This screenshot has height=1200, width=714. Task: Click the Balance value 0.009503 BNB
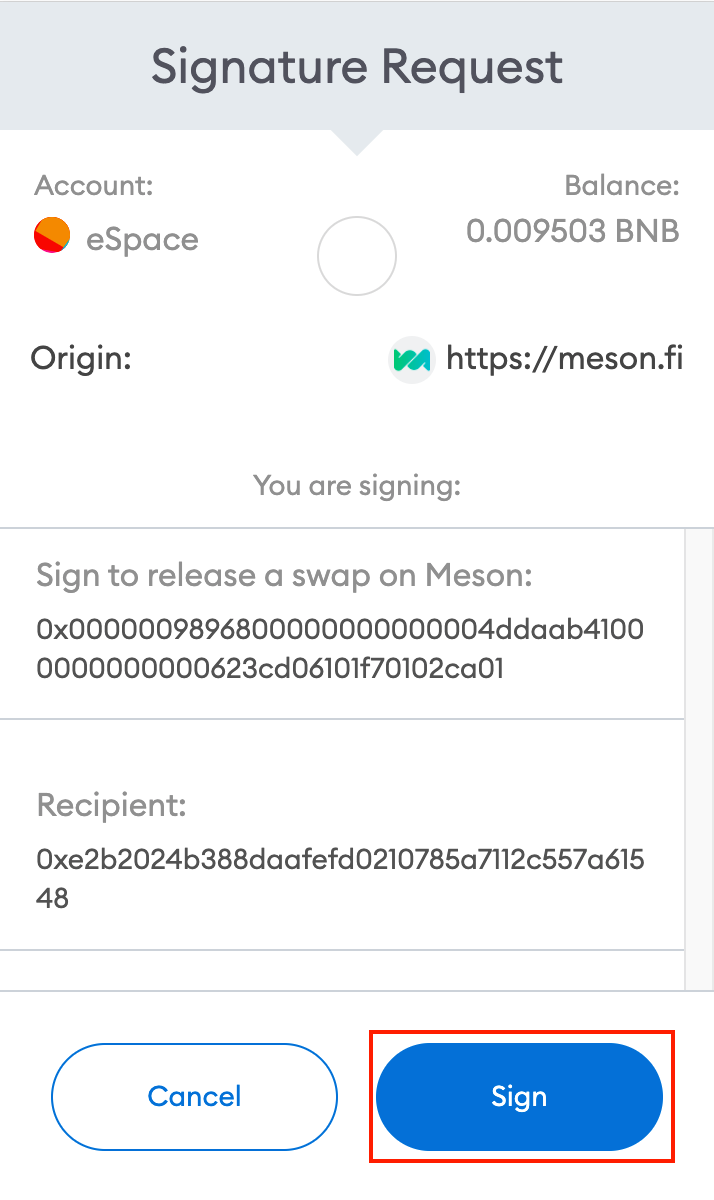pos(572,231)
